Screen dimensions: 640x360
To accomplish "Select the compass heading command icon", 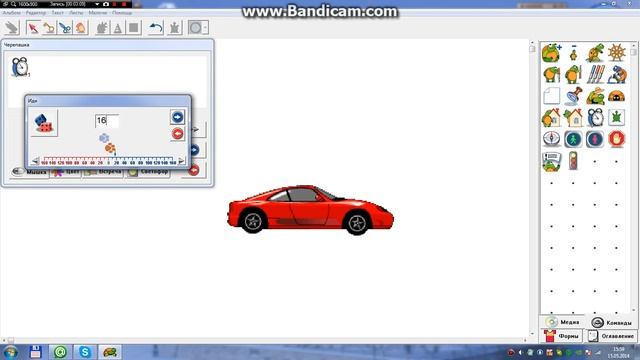I will point(551,139).
